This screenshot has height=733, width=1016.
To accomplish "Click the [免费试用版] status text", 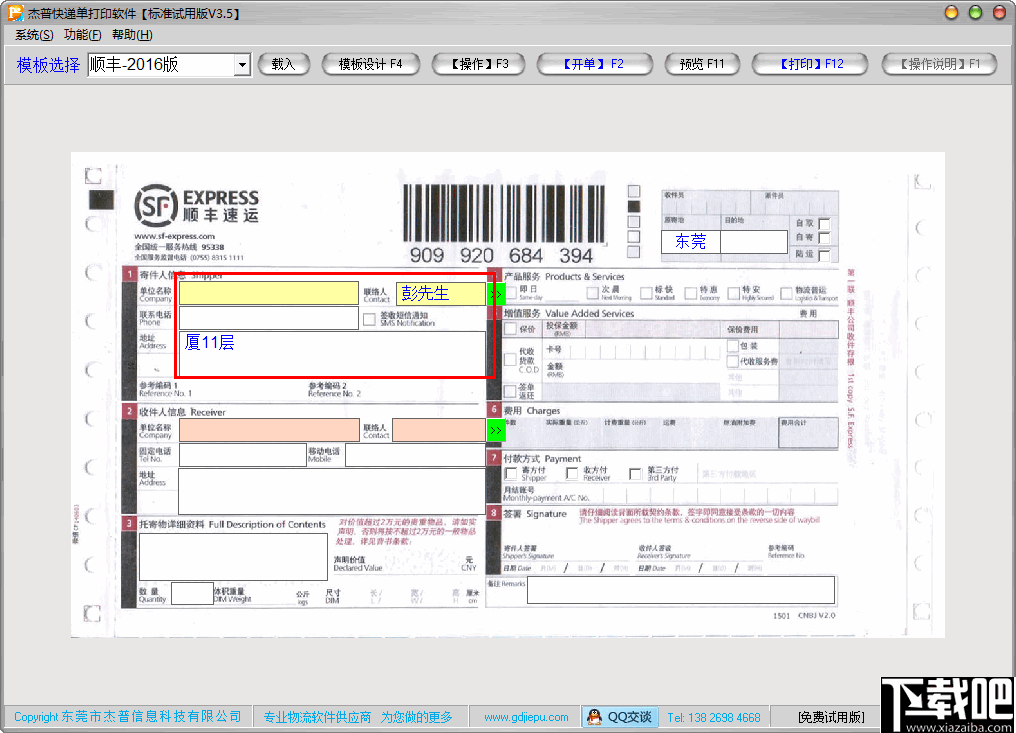I will tap(831, 717).
